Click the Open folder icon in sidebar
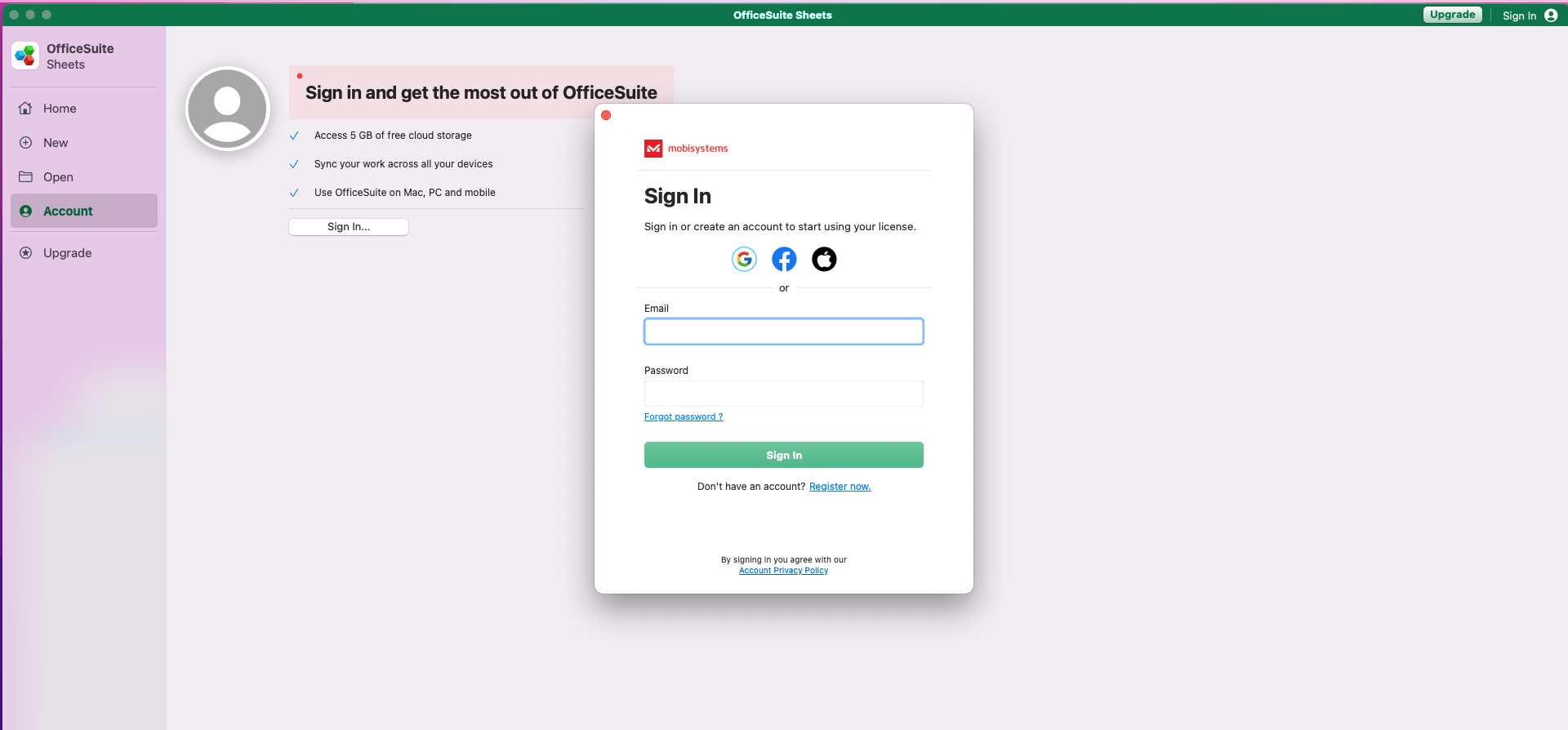The height and width of the screenshot is (730, 1568). [26, 177]
